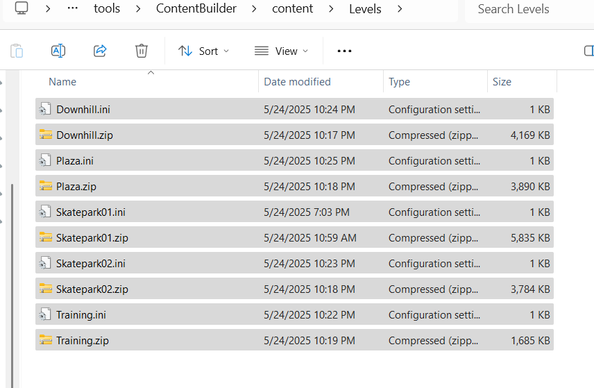This screenshot has width=594, height=388.
Task: Expand the chevron after Levels breadcrumb
Action: pos(400,9)
